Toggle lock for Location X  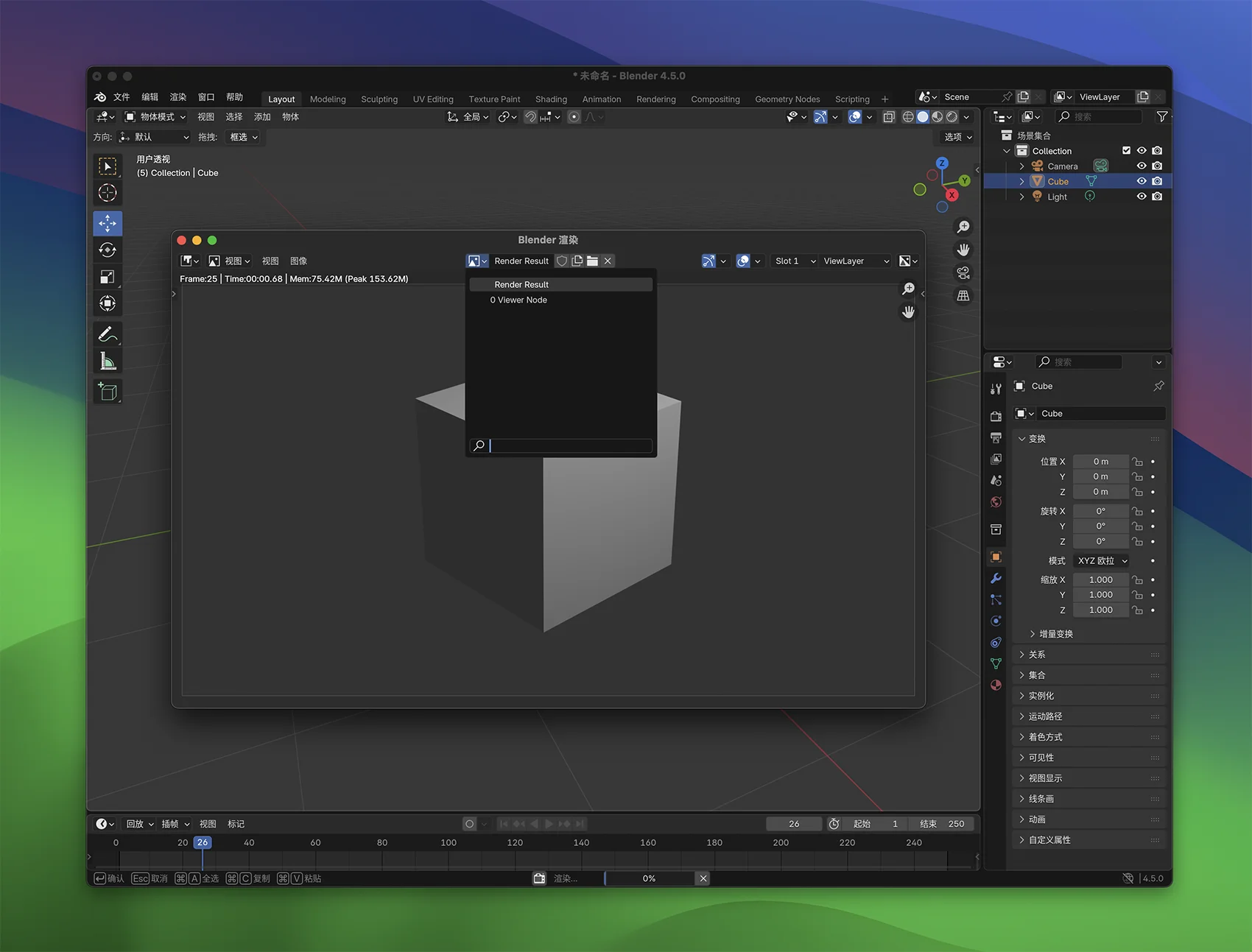pos(1138,462)
